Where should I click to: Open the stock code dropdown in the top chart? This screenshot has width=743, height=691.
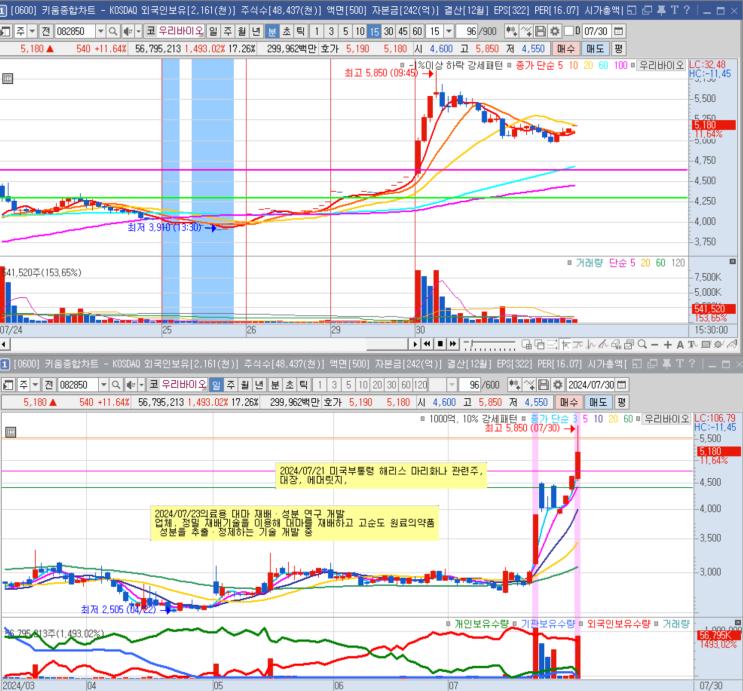pos(100,31)
